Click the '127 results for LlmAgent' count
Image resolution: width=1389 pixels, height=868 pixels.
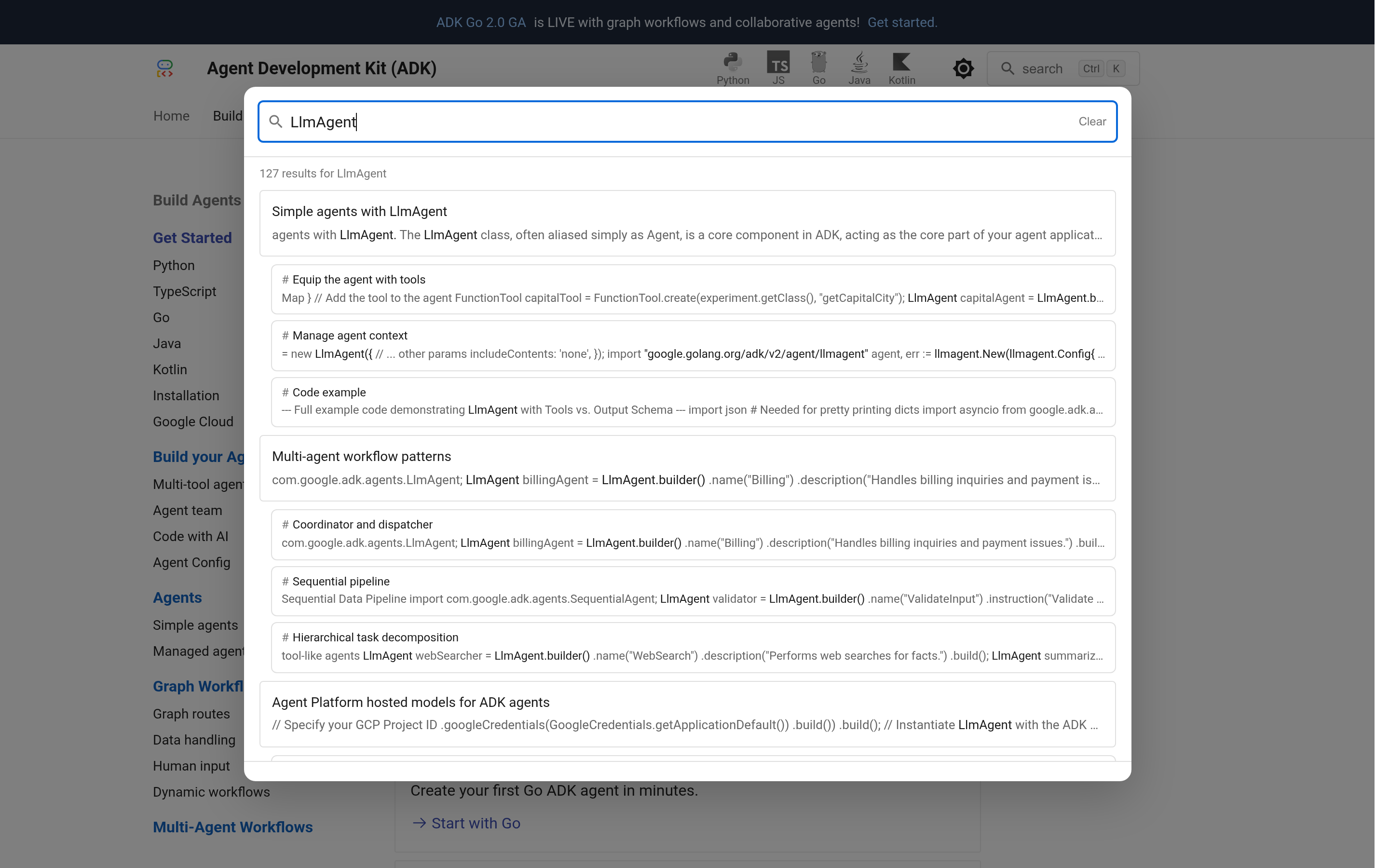[x=323, y=174]
